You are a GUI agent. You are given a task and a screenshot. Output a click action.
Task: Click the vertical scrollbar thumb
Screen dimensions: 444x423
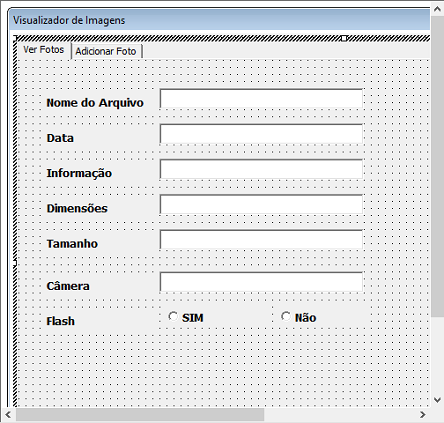point(437,166)
